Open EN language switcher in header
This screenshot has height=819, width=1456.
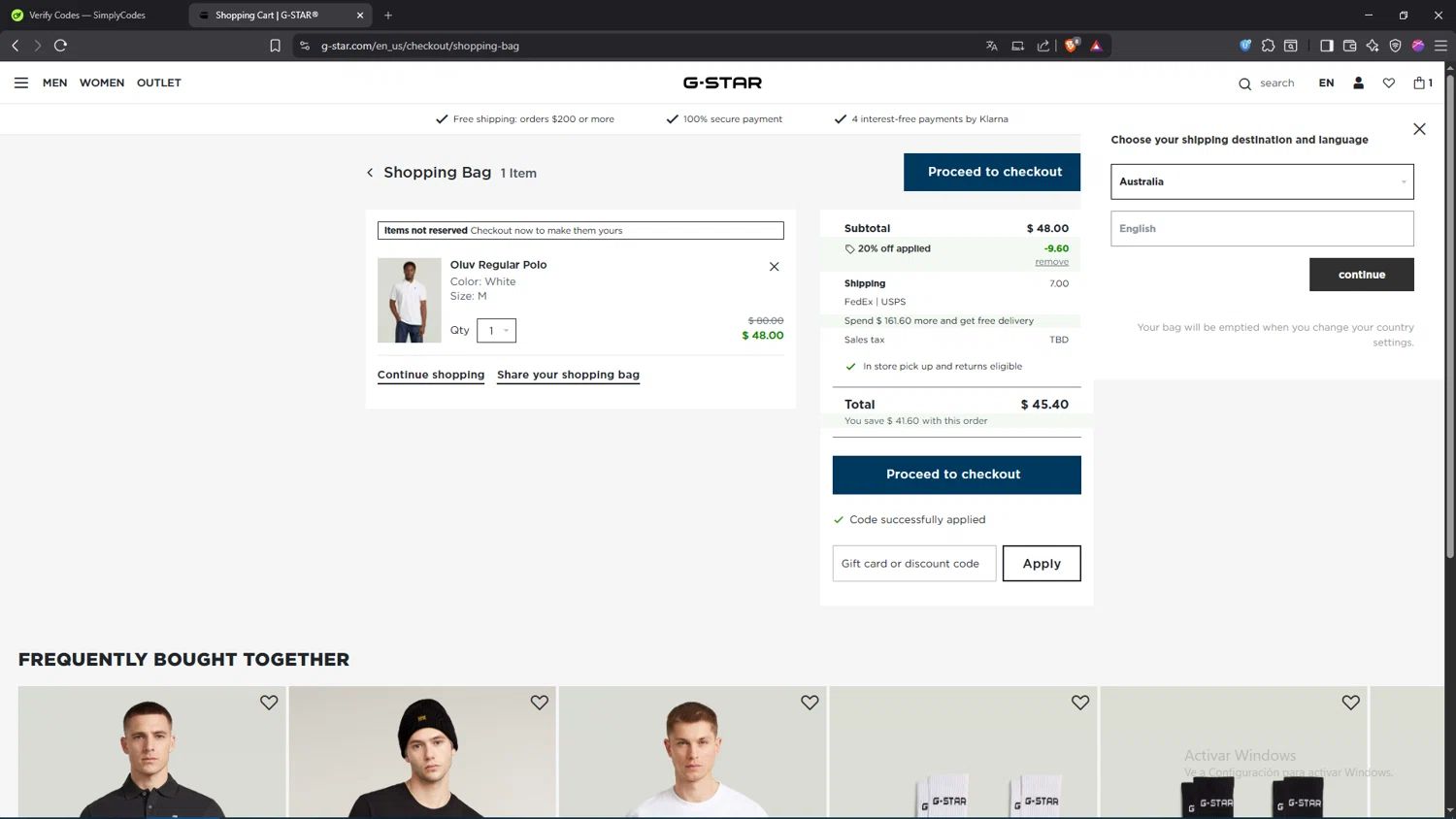pyautogui.click(x=1326, y=82)
